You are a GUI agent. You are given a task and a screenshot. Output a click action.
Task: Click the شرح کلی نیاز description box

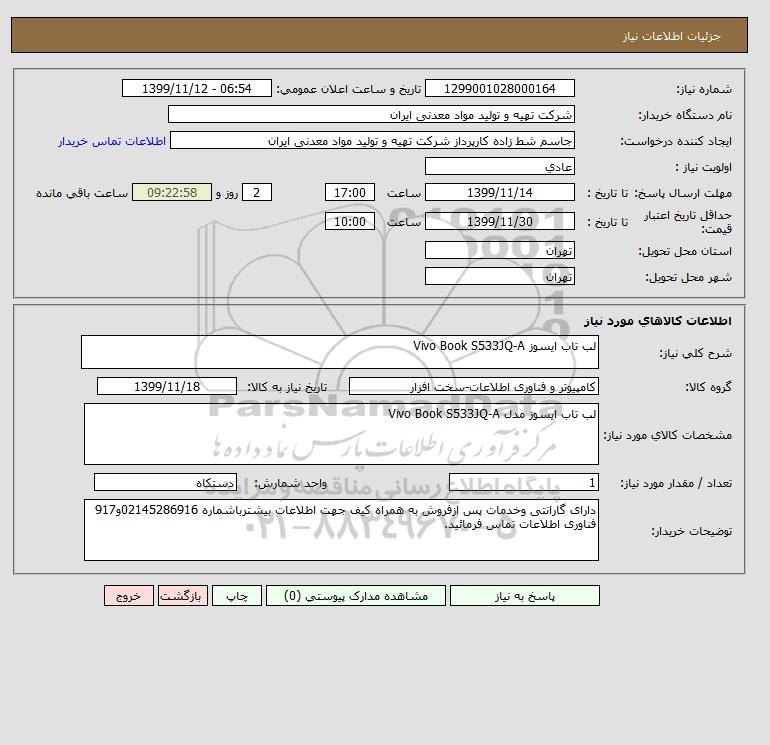340,352
